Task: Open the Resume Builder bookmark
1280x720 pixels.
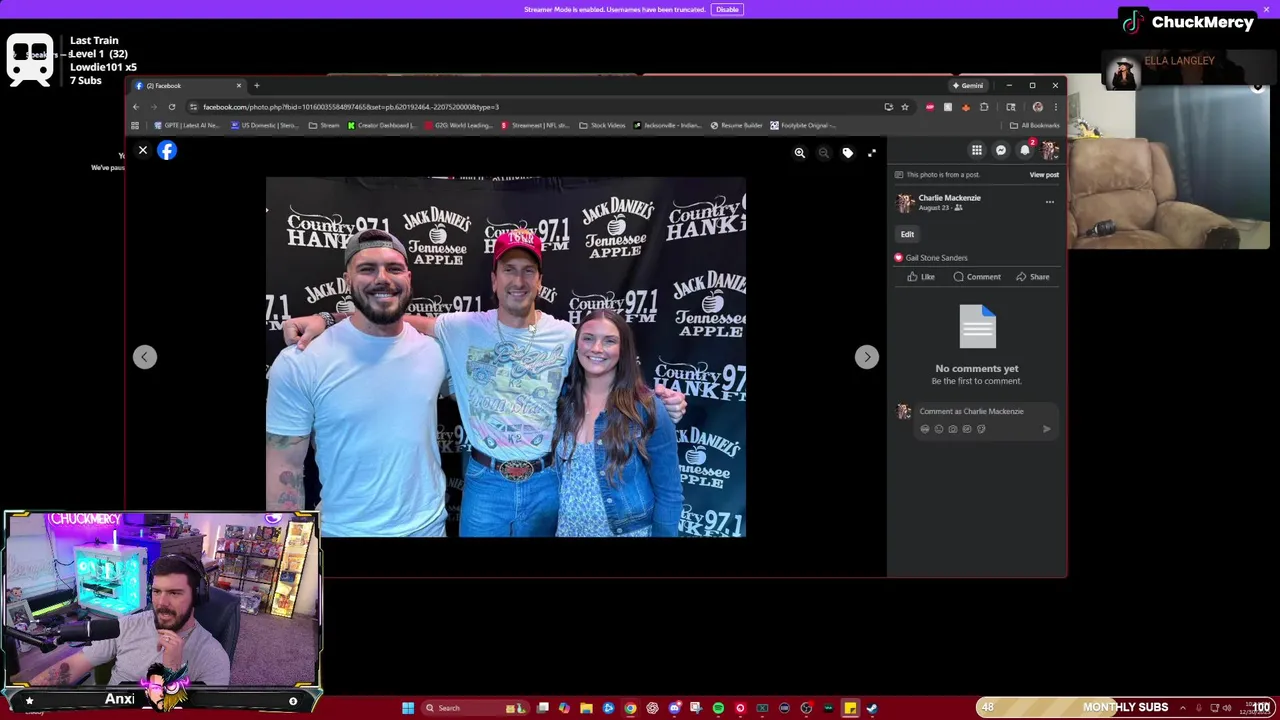Action: (x=736, y=126)
